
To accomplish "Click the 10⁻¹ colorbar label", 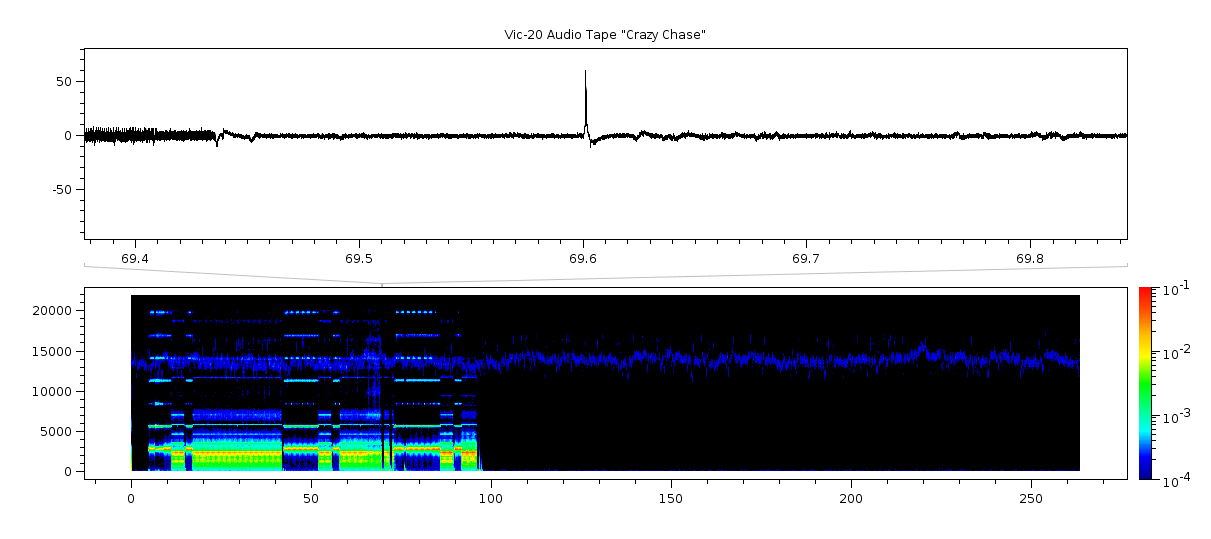I will tap(1172, 290).
